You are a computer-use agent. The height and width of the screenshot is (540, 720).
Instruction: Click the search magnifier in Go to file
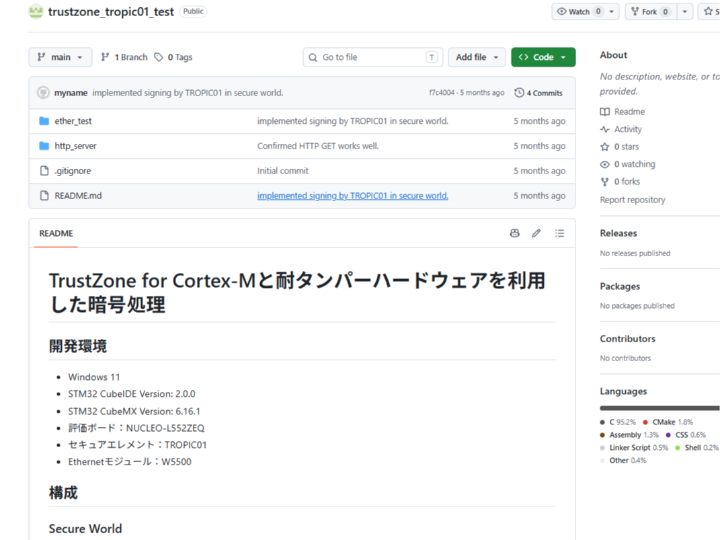pyautogui.click(x=313, y=57)
